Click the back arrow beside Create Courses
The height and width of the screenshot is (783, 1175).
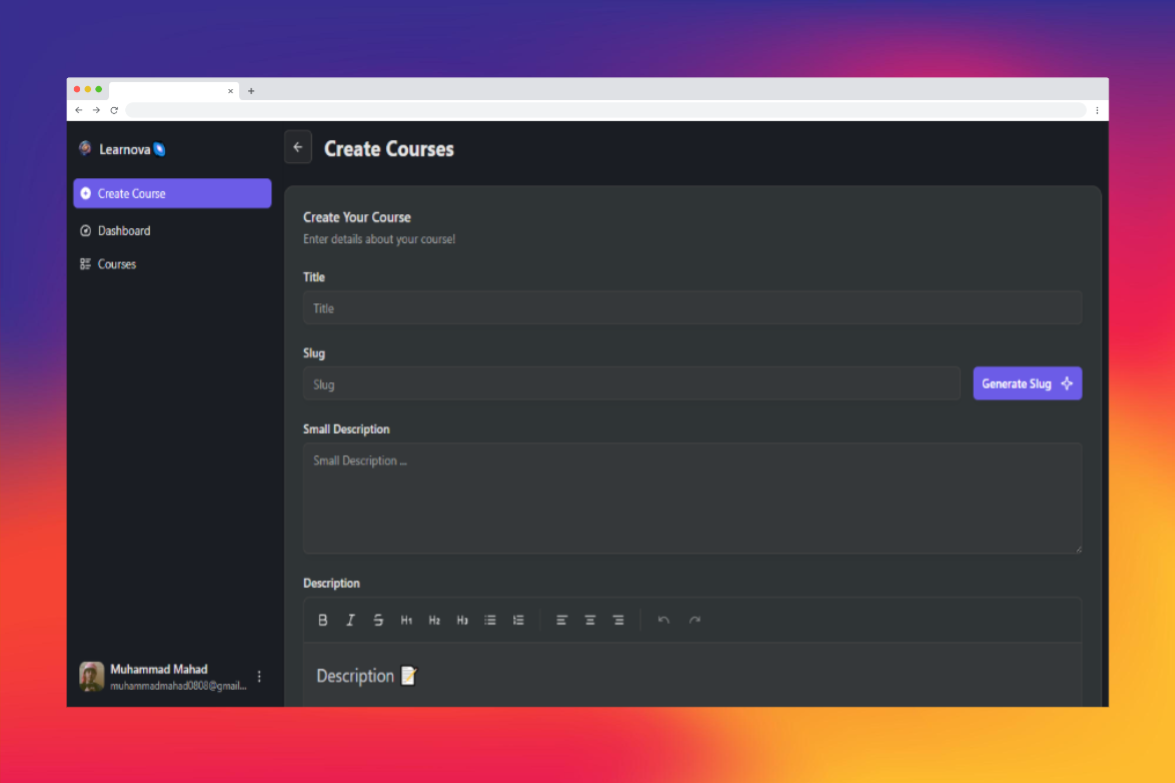298,147
